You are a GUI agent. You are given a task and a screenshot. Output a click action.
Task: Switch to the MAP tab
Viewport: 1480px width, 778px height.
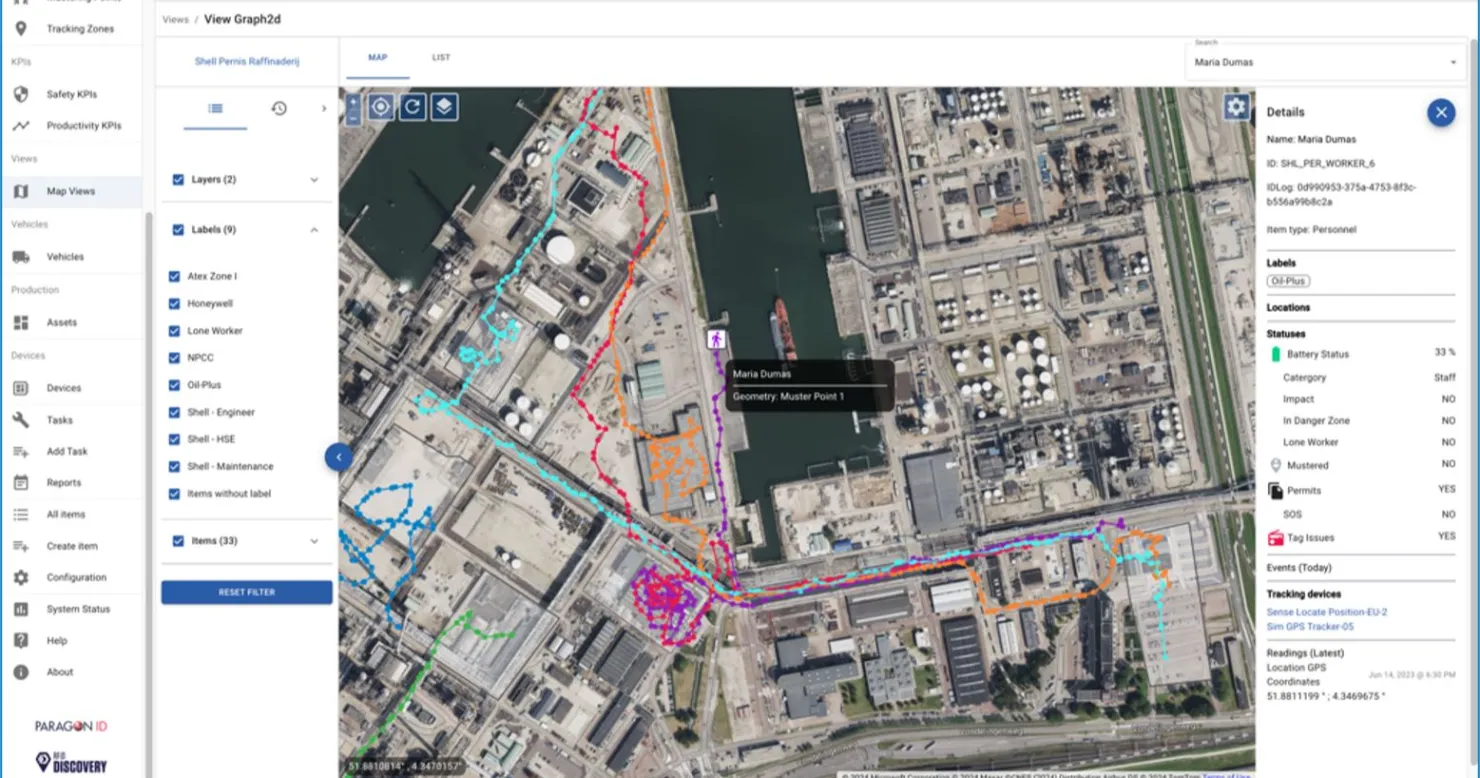pos(377,58)
